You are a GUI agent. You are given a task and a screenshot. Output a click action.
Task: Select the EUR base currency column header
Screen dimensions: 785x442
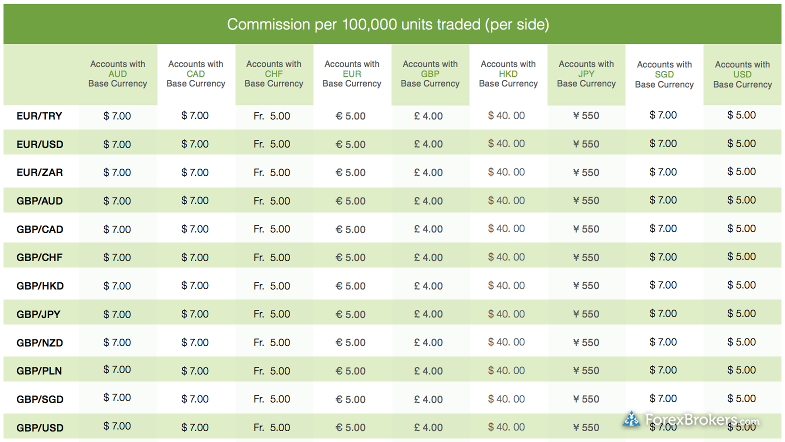pos(352,74)
